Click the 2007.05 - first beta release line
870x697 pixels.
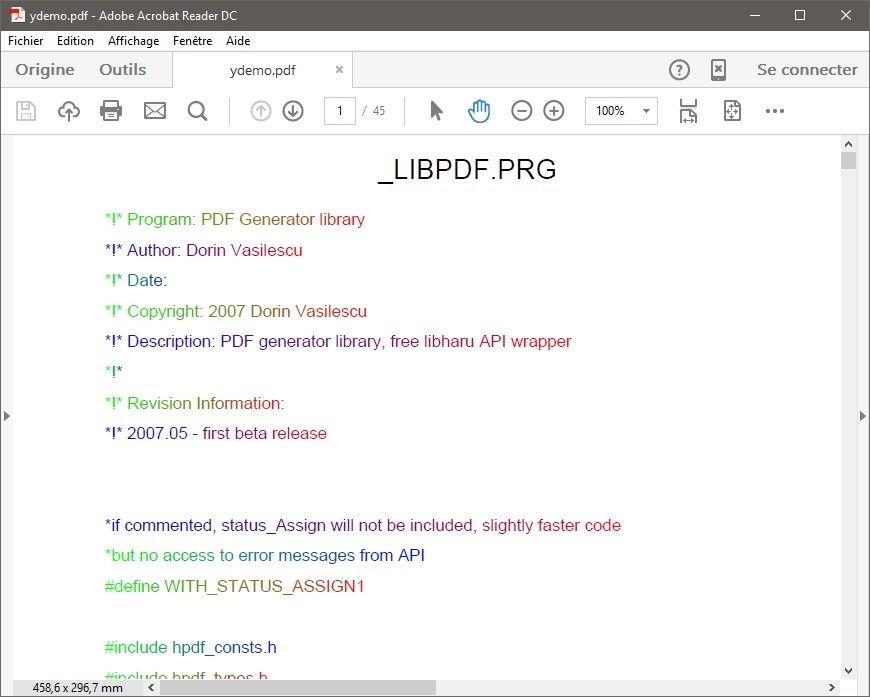point(216,433)
